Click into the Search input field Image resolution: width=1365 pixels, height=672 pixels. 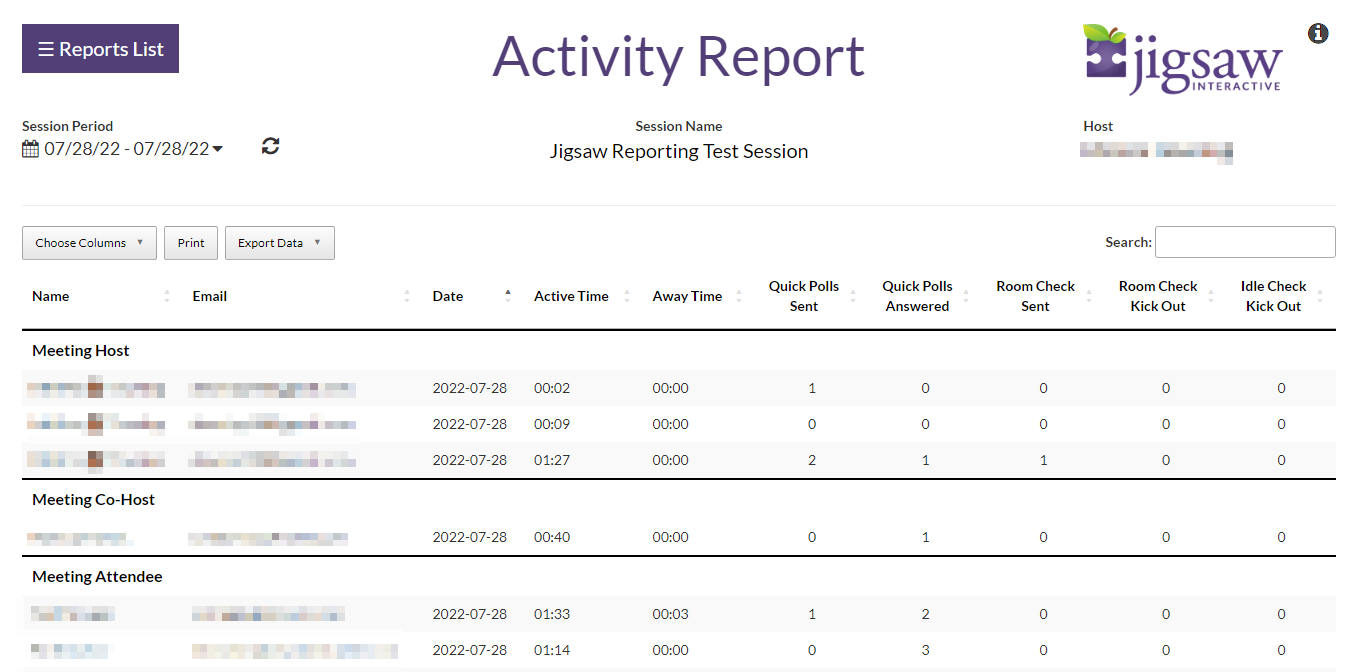pos(1244,242)
